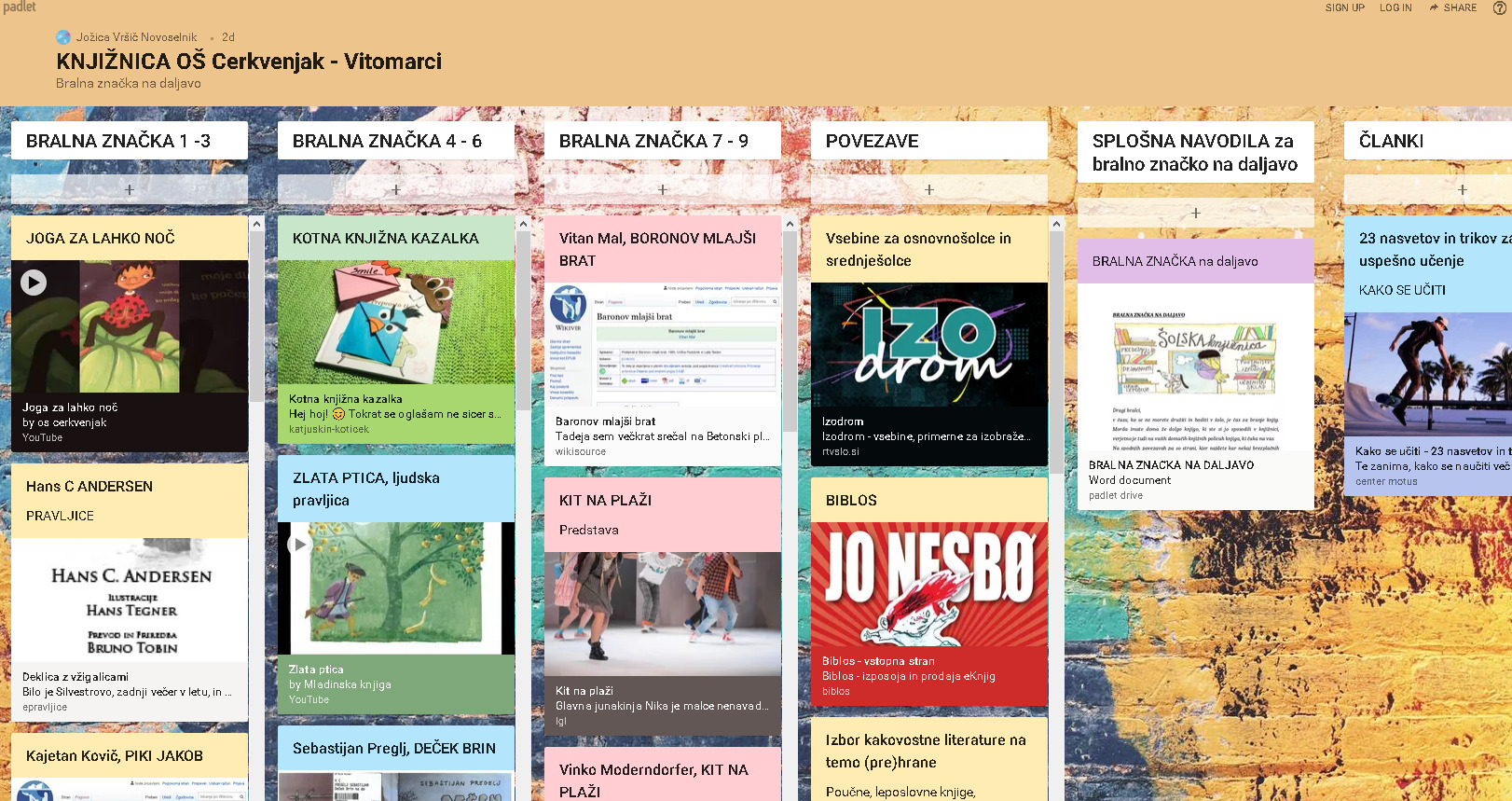Image resolution: width=1512 pixels, height=801 pixels.
Task: Open Hans C. Andersen book cover
Action: tap(130, 600)
